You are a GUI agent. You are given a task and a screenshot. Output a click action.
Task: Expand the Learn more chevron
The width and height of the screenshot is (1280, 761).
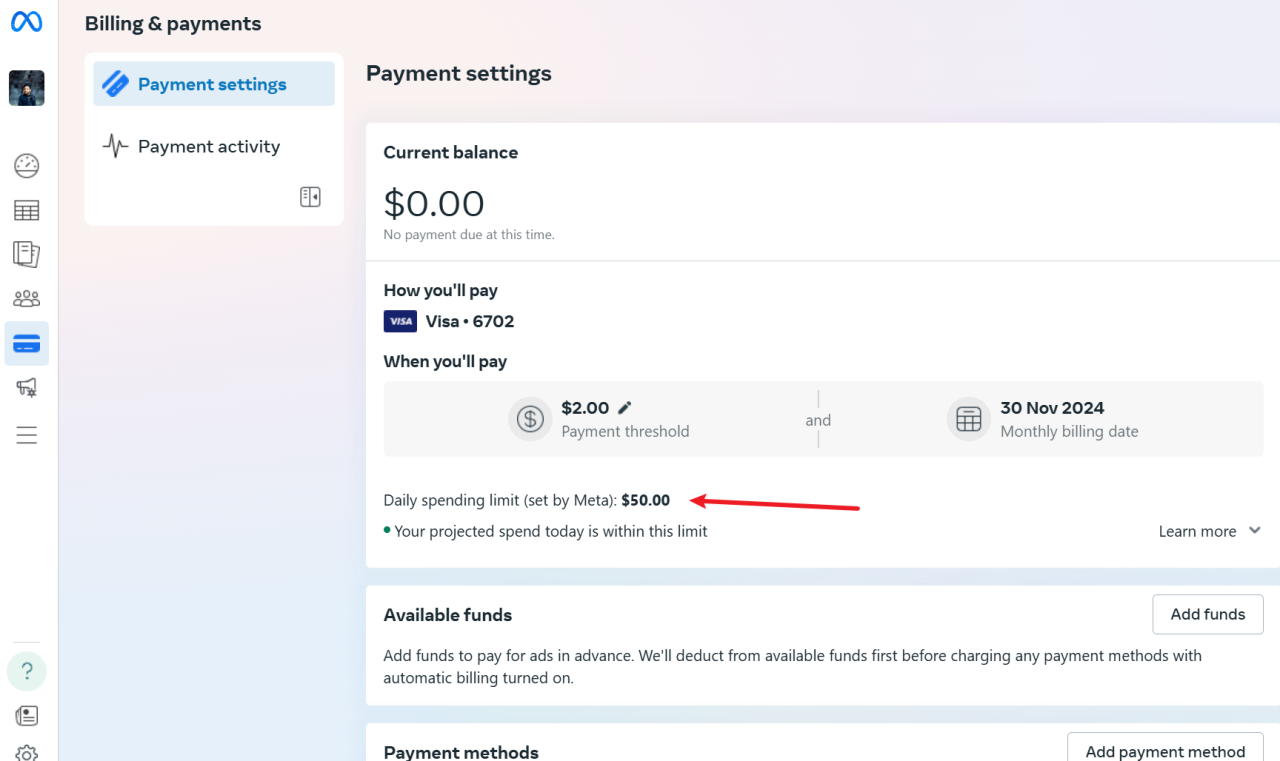(1255, 531)
